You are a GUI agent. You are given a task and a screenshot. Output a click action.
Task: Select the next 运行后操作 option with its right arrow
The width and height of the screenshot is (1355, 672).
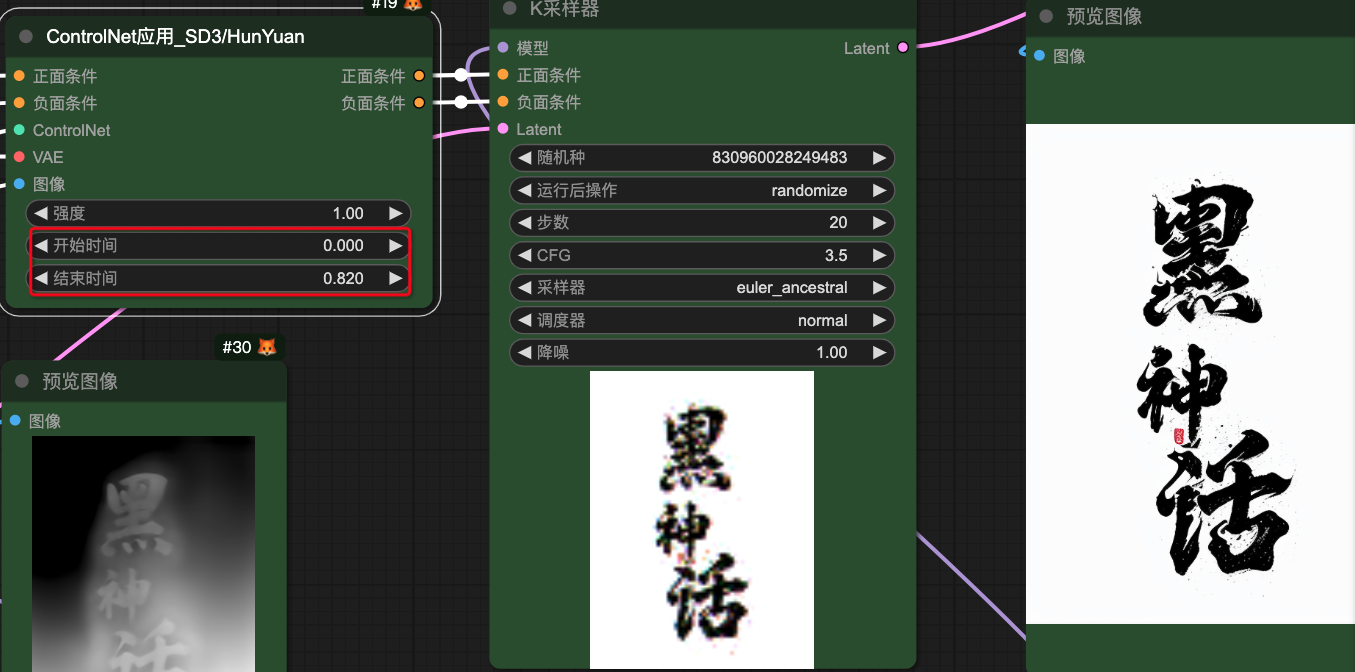click(x=879, y=190)
